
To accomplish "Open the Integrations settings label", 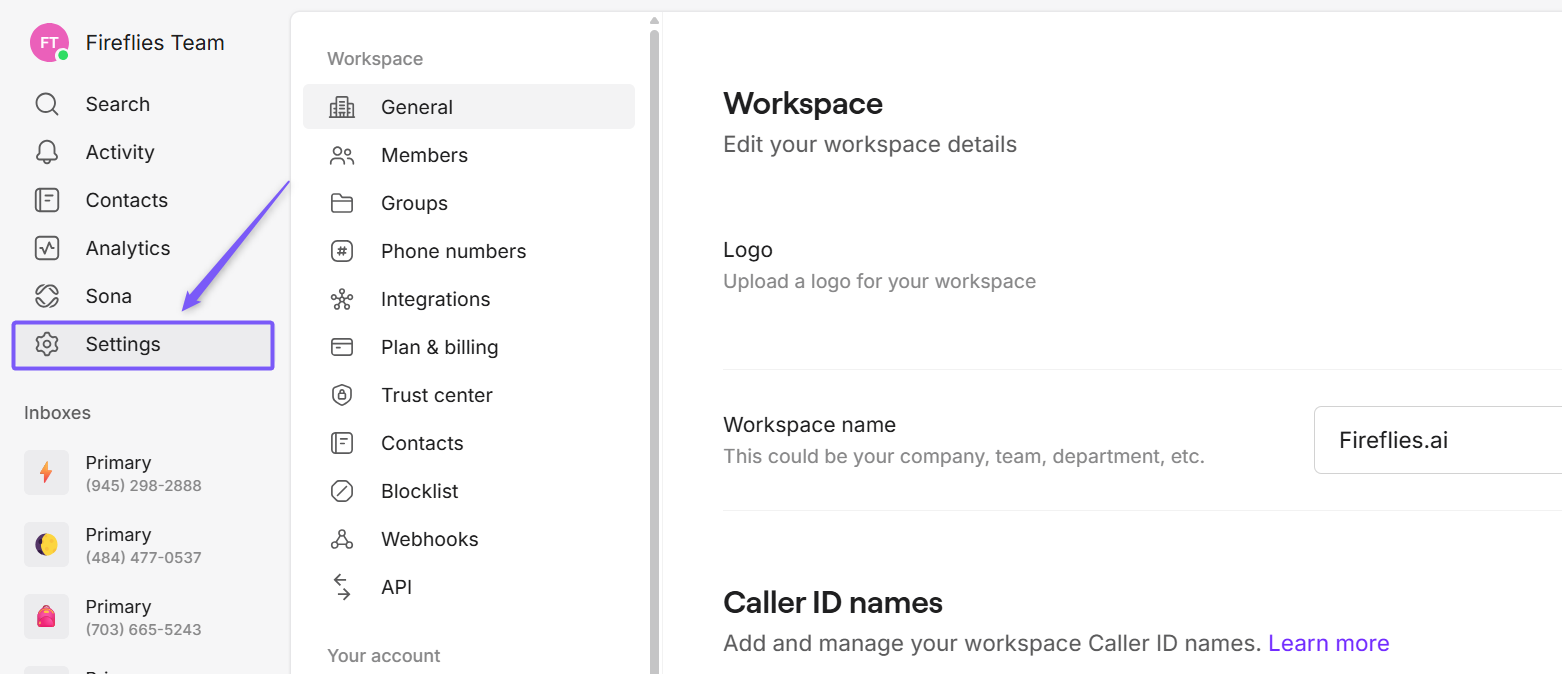I will pyautogui.click(x=435, y=299).
